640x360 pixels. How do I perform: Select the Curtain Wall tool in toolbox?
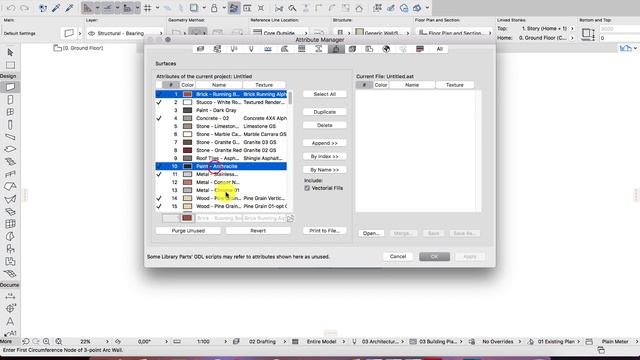point(10,224)
